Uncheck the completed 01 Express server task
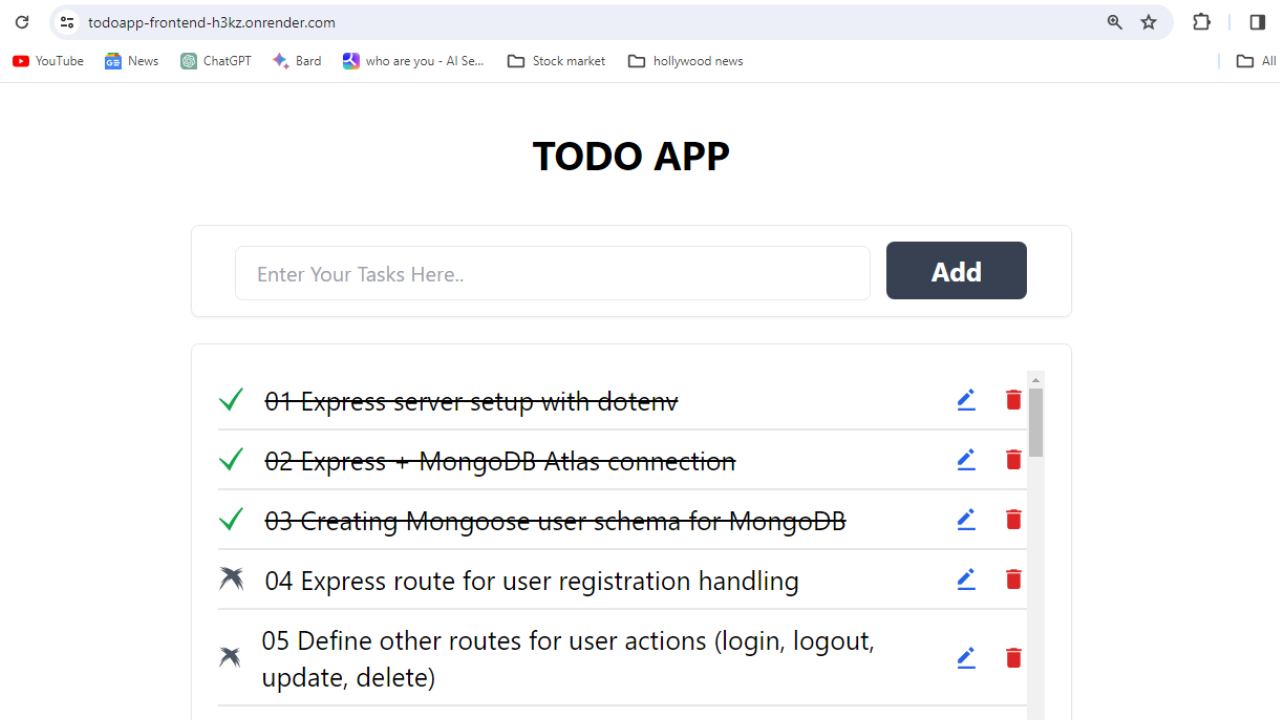This screenshot has height=720, width=1280. click(231, 400)
